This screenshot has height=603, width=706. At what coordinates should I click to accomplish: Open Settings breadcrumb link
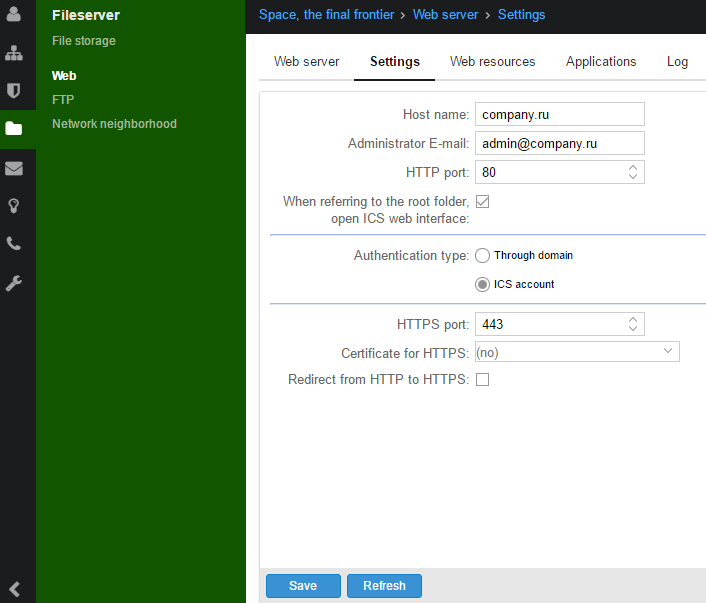521,15
